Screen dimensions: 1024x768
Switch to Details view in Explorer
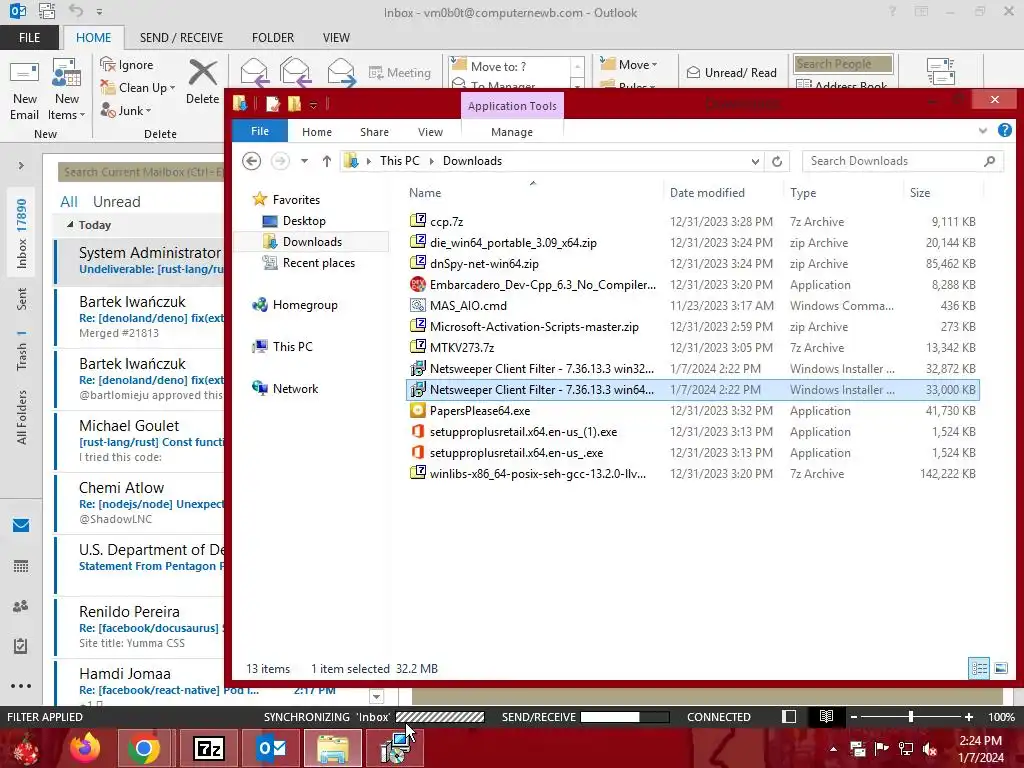coord(979,668)
